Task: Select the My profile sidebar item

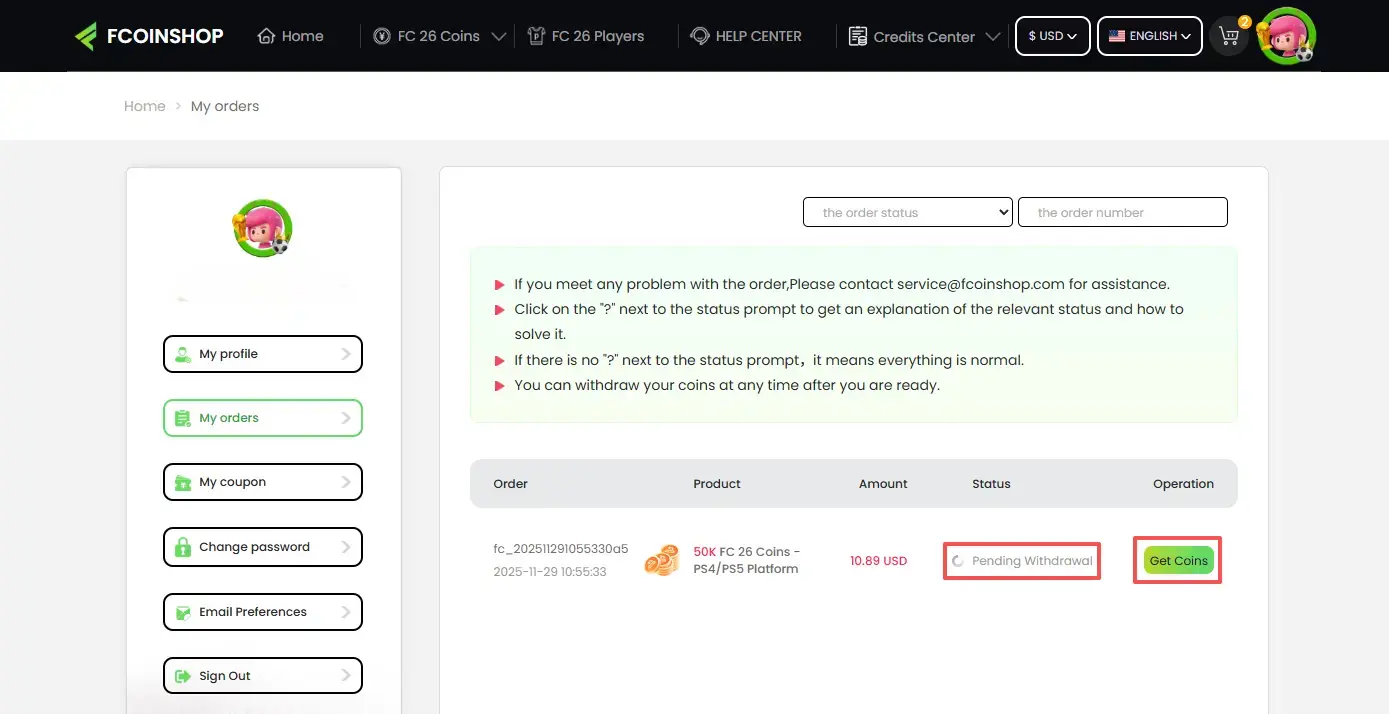Action: 262,353
